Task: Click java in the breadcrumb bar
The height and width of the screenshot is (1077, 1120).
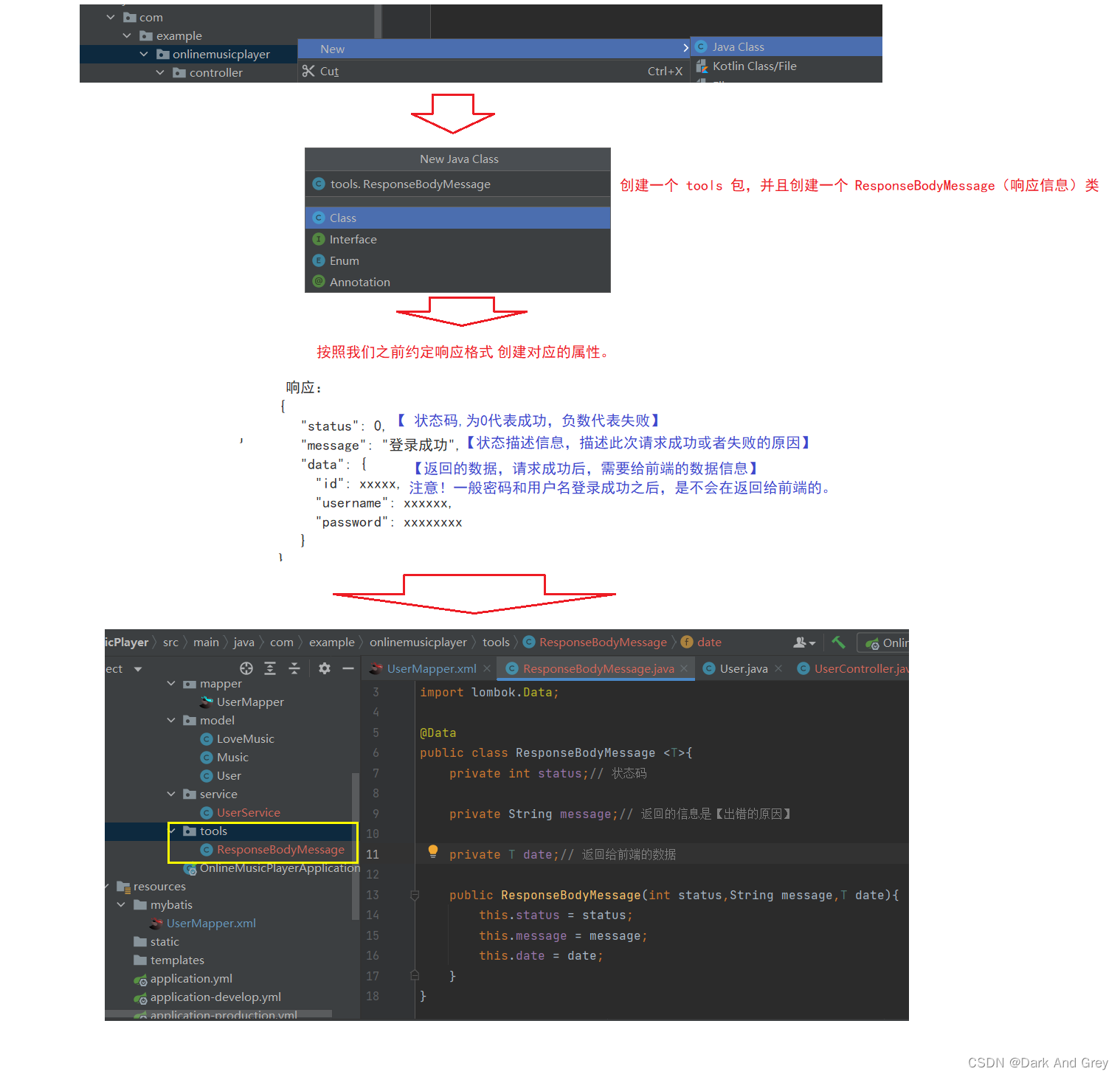Action: (x=243, y=643)
